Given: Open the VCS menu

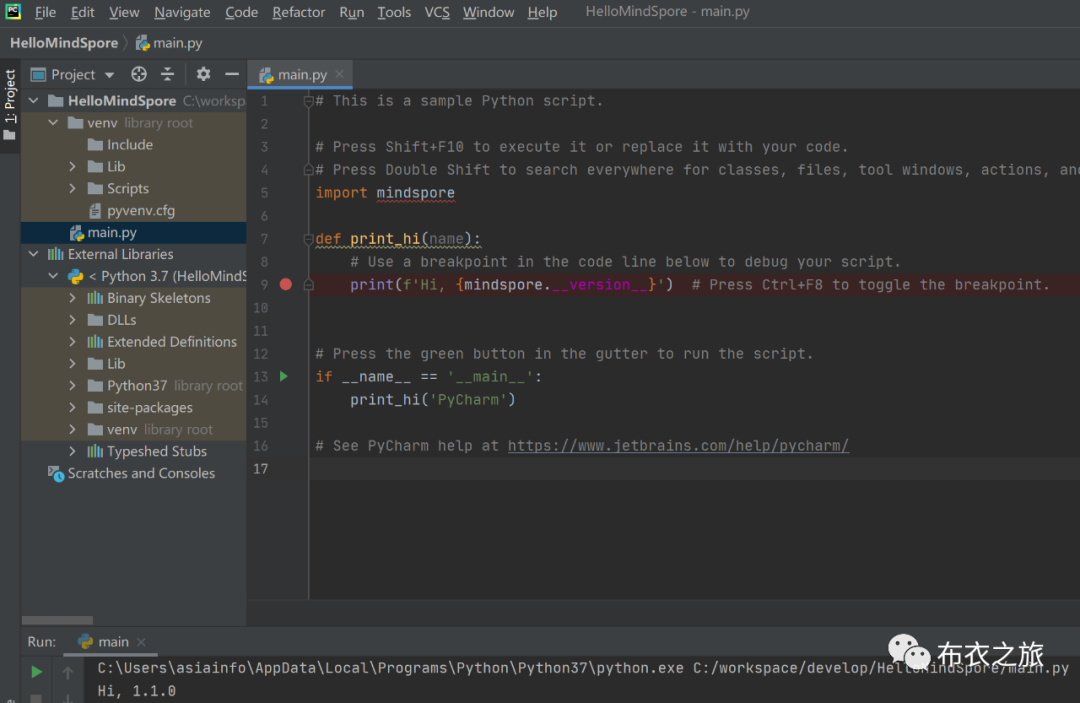Looking at the screenshot, I should coord(437,12).
